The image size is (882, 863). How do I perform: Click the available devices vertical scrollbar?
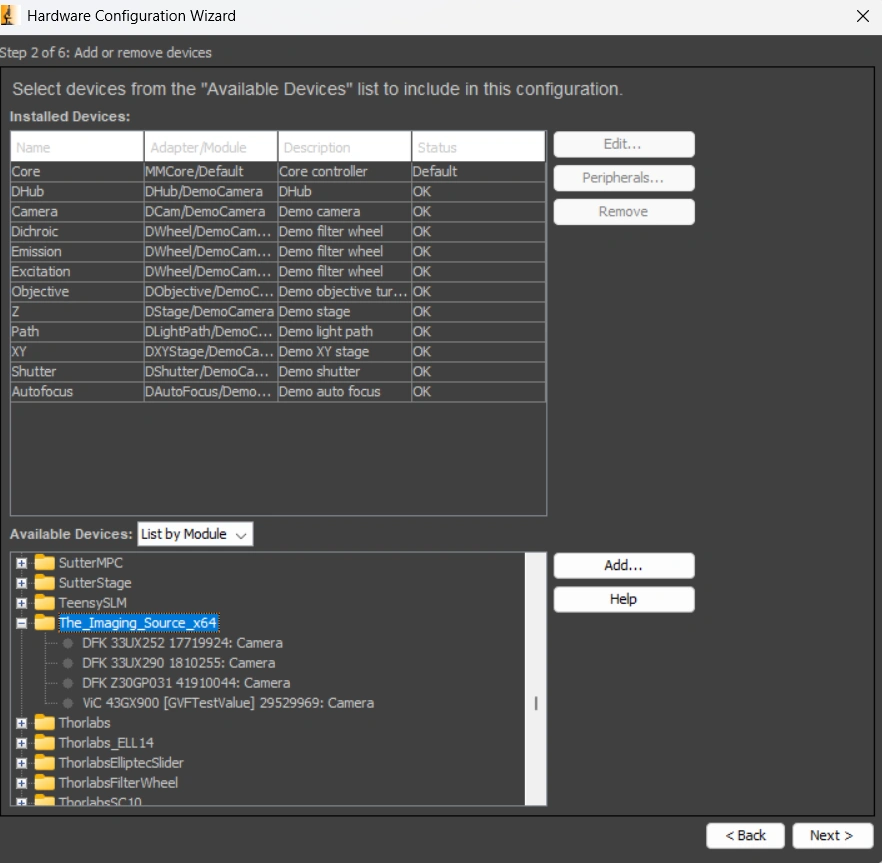click(x=536, y=703)
